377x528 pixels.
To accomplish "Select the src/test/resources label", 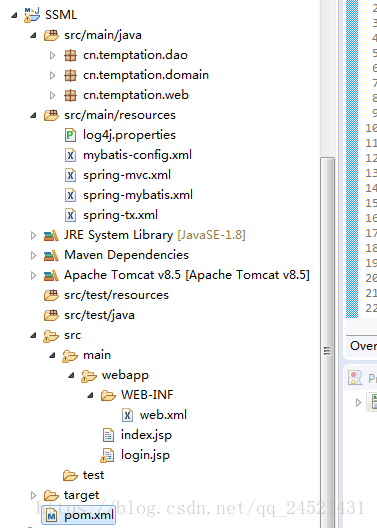I will tap(116, 295).
